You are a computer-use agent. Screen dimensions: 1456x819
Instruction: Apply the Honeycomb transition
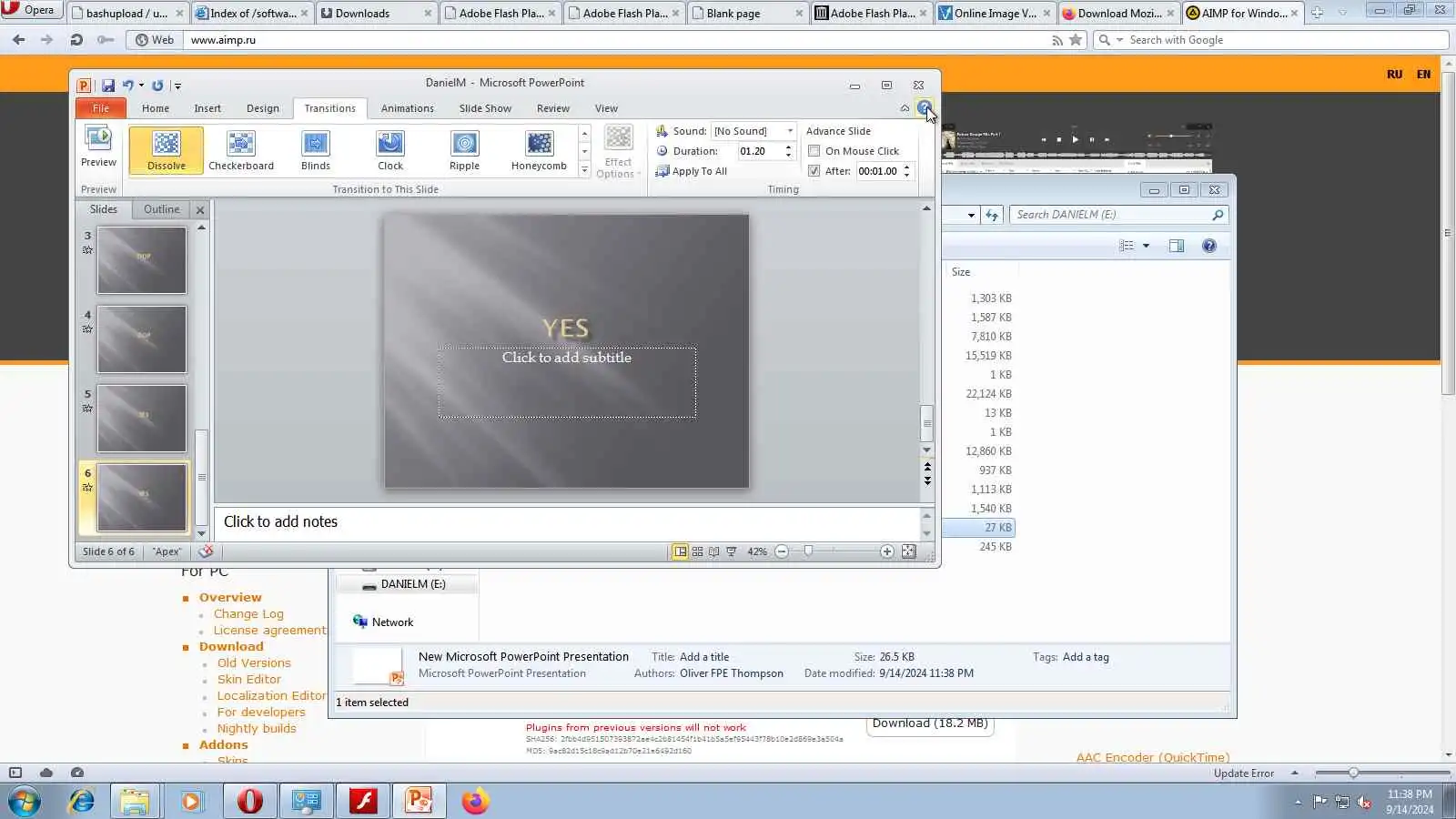[539, 150]
